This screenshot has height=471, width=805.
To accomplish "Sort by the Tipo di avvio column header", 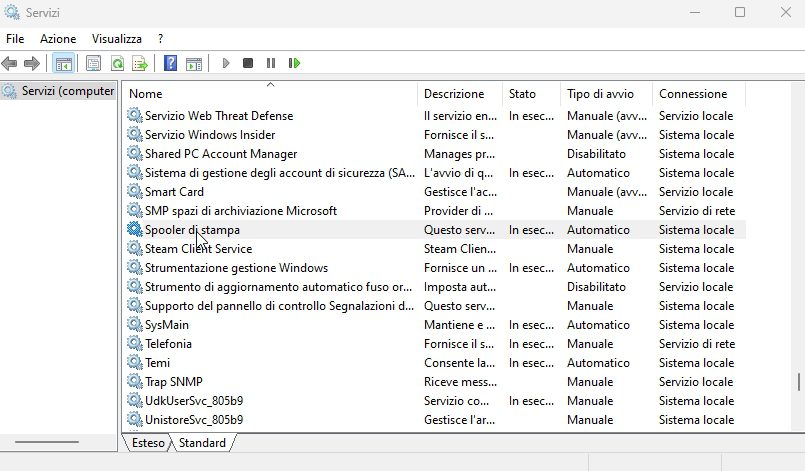I will point(606,93).
